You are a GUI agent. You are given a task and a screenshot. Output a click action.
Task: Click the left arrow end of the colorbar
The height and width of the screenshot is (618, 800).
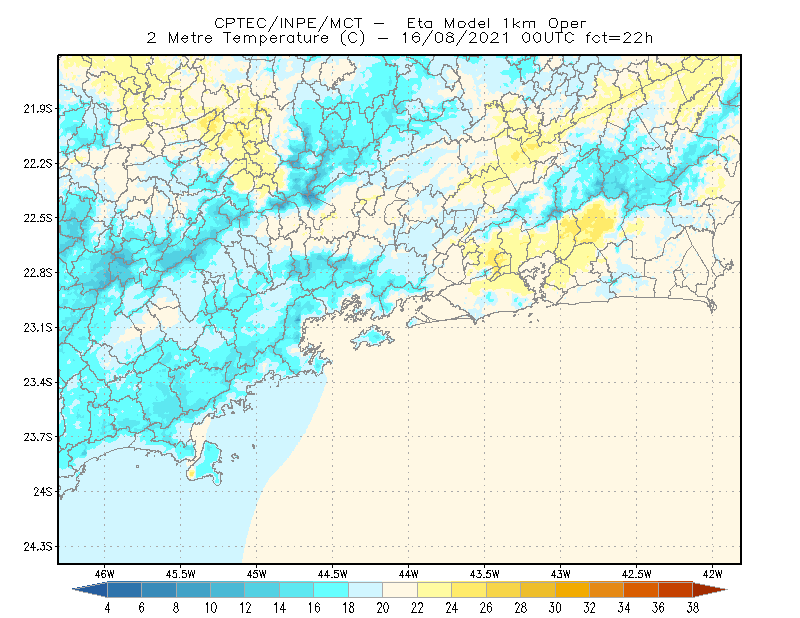click(90, 590)
